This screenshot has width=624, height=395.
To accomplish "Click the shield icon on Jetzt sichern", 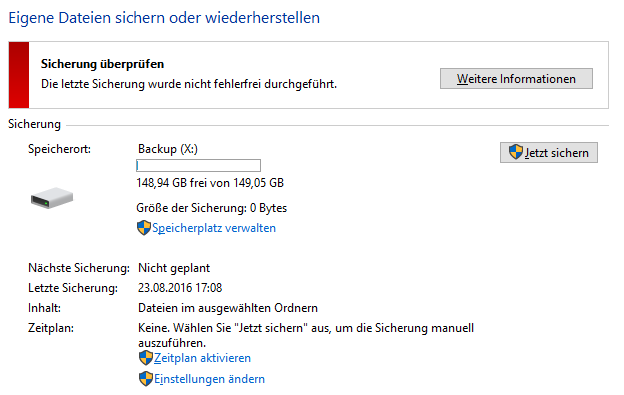I will coord(516,152).
